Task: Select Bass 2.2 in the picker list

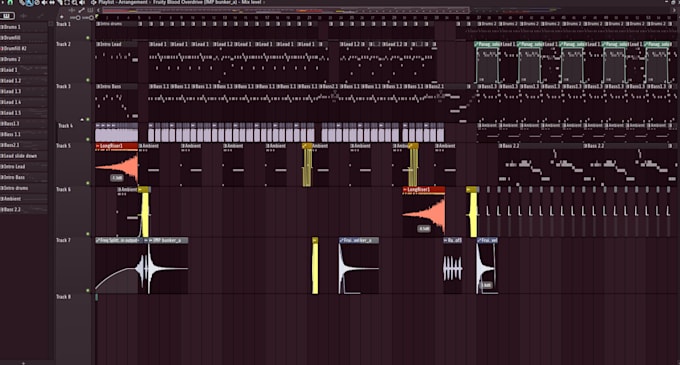Action: 23,209
